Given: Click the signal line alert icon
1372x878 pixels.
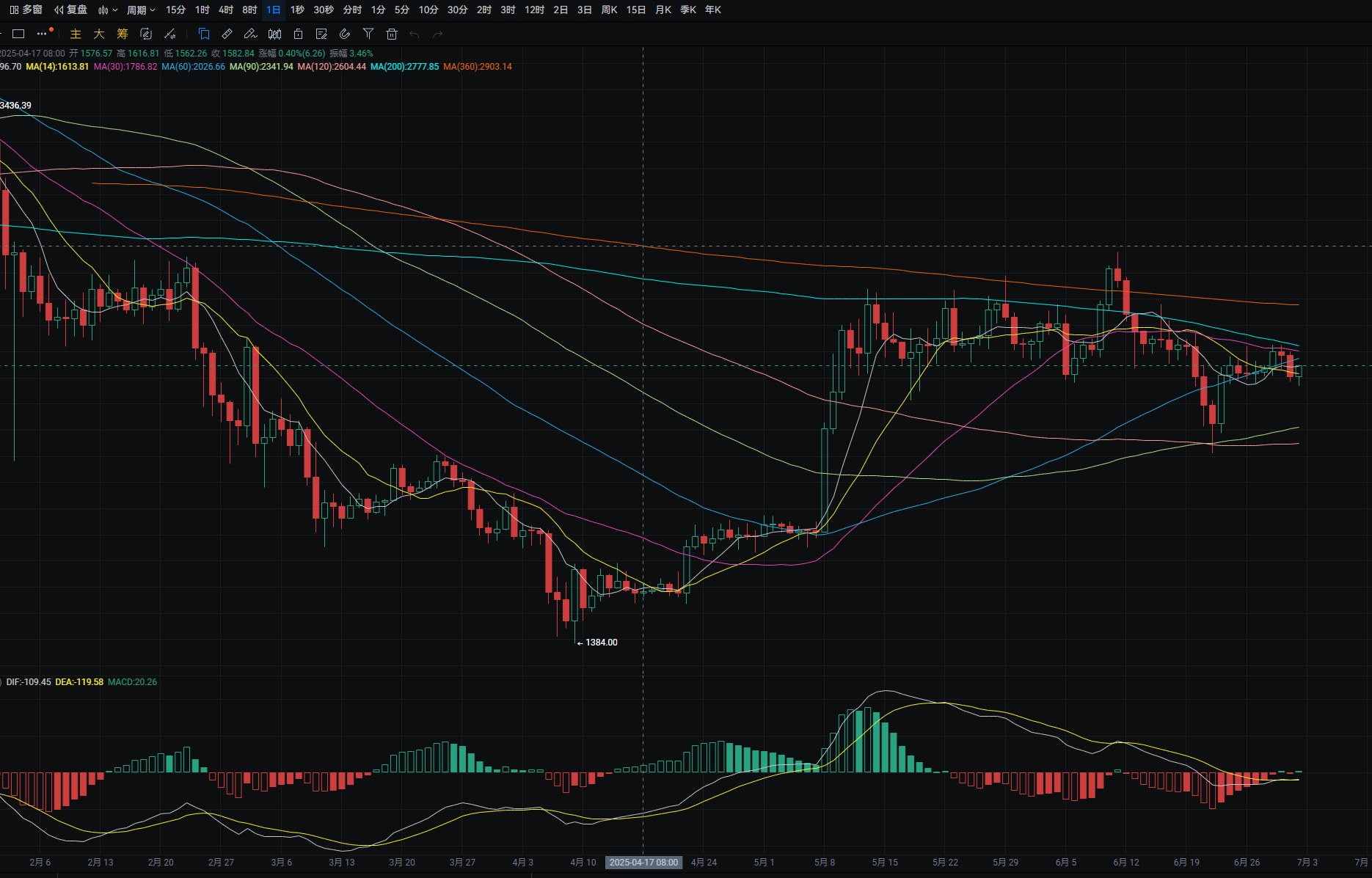Looking at the screenshot, I should (169, 34).
